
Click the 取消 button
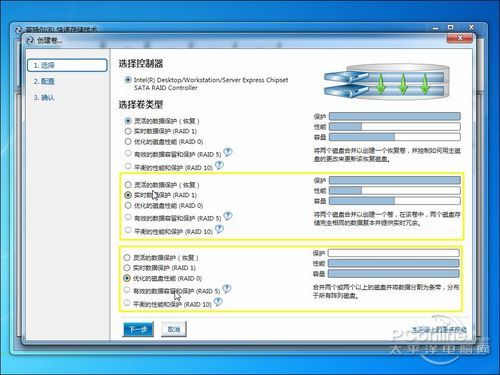(x=174, y=329)
